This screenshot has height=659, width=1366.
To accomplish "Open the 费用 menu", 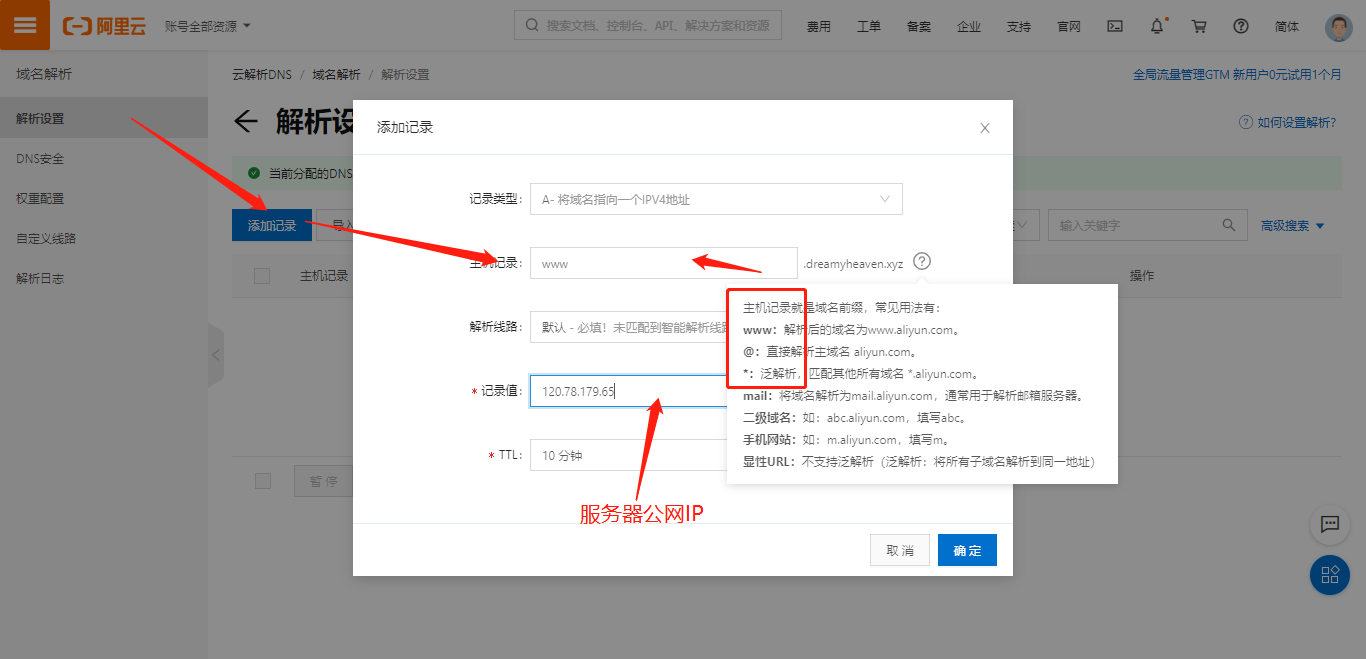I will pyautogui.click(x=819, y=27).
